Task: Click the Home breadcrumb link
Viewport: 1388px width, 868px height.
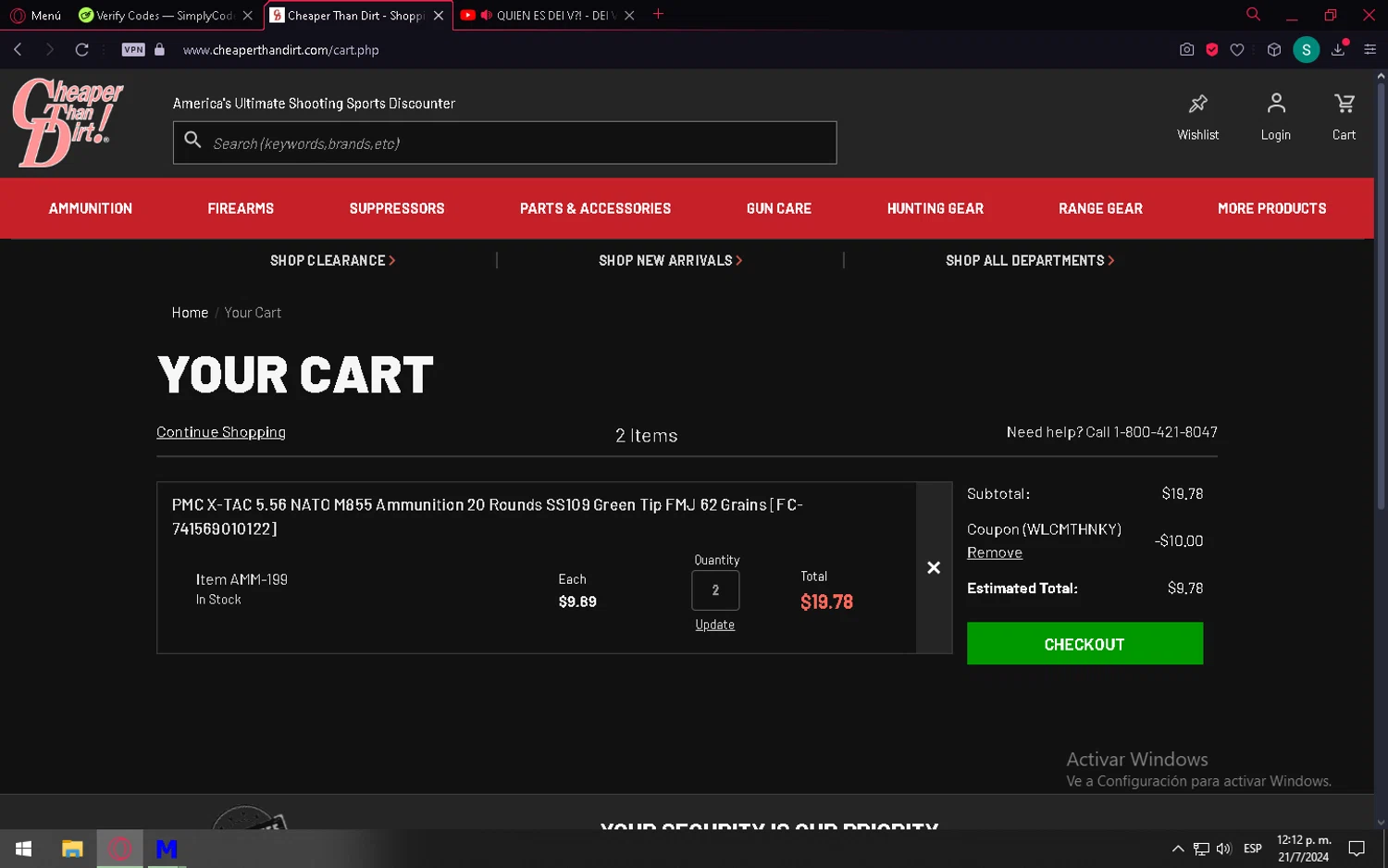Action: (190, 313)
